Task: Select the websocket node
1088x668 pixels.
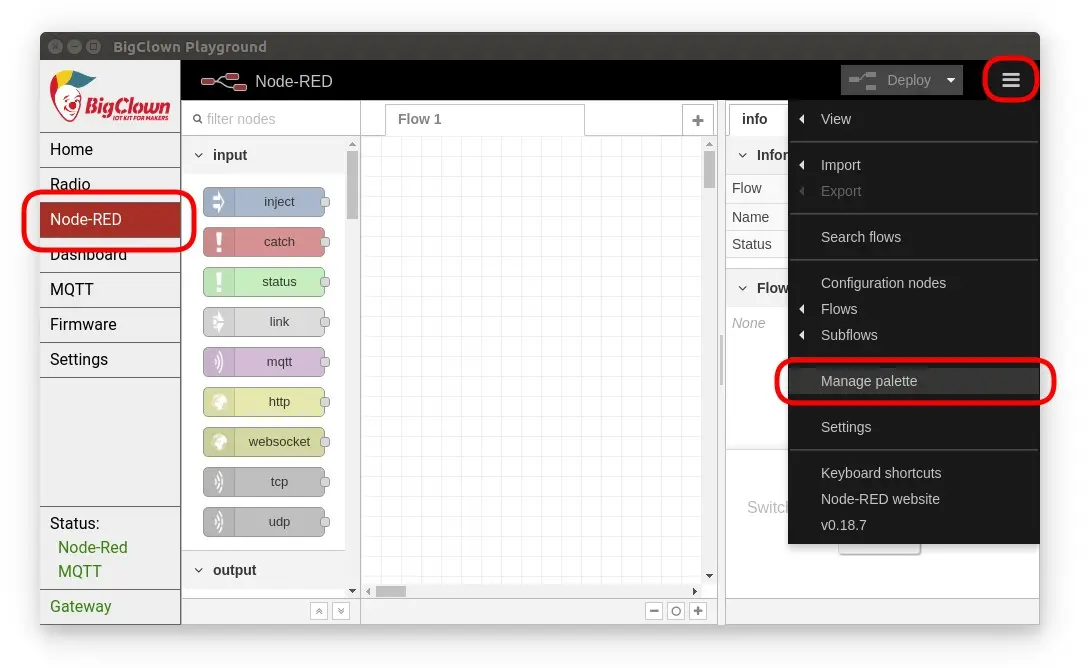Action: [264, 442]
